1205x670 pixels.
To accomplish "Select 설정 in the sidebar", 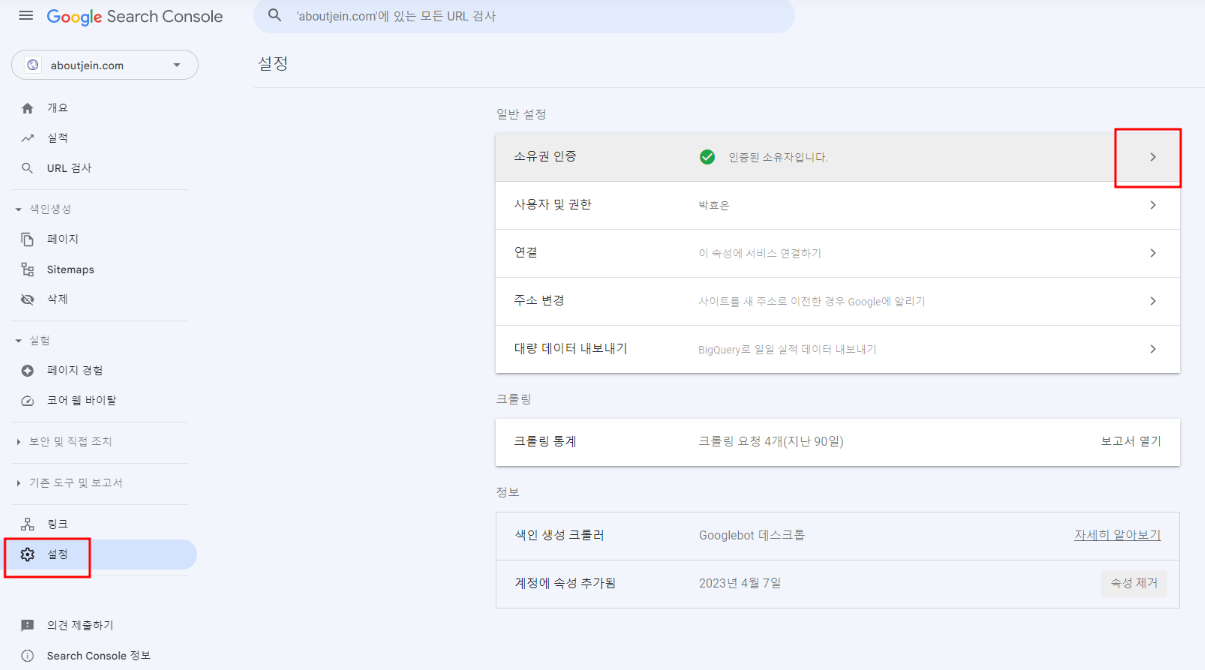I will tap(99, 554).
